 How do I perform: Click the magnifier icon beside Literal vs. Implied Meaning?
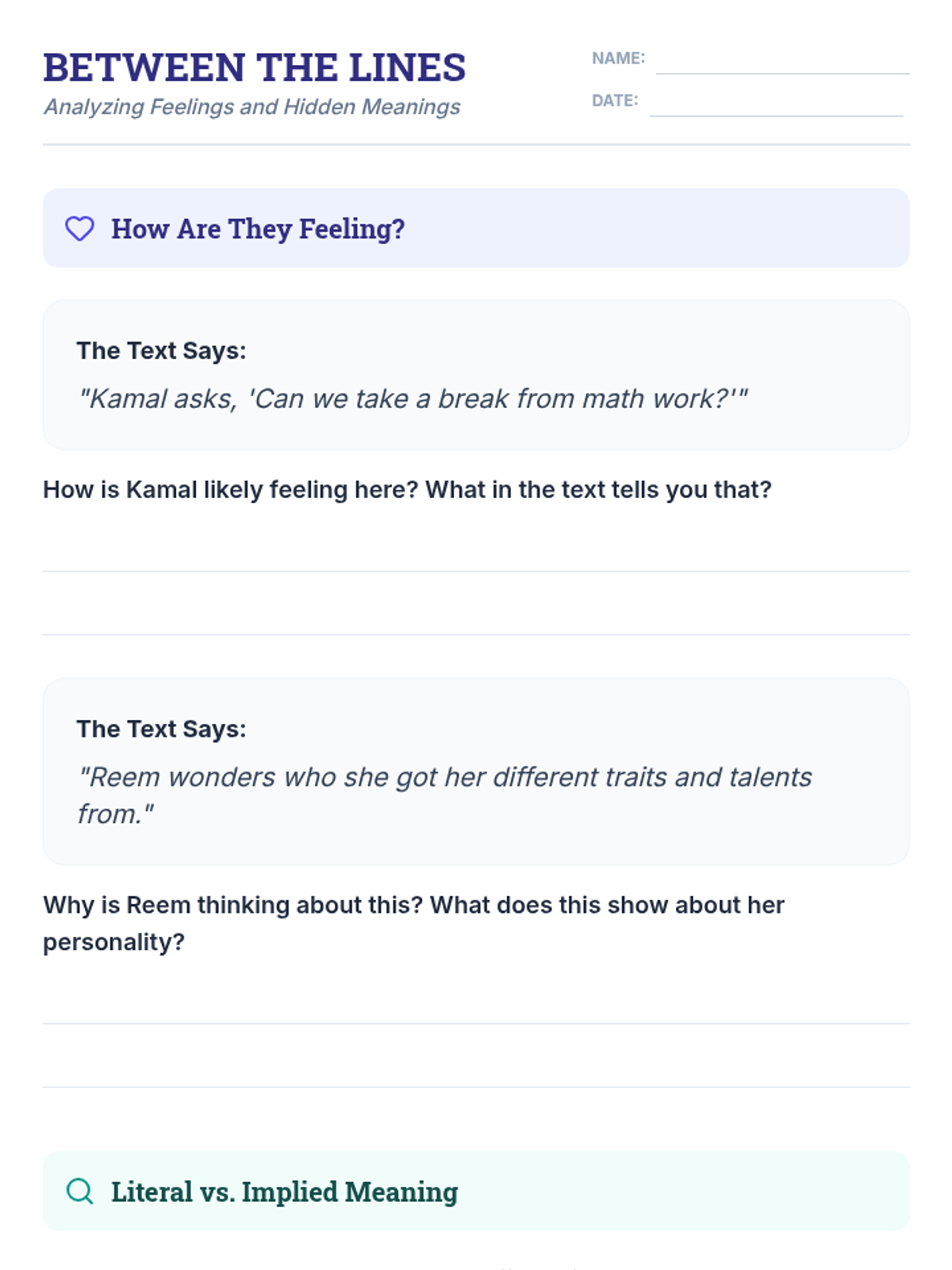pos(79,1191)
